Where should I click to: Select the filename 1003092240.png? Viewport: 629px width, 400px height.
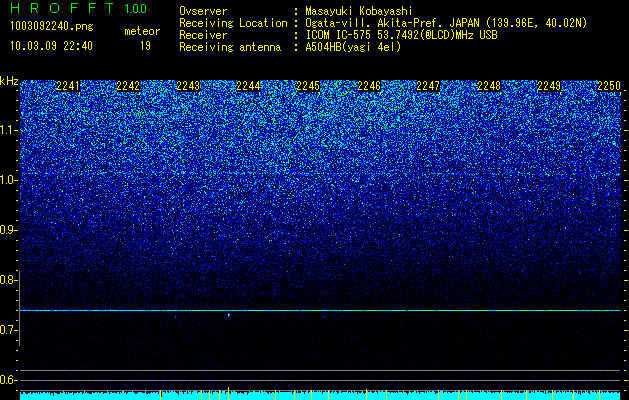52,27
